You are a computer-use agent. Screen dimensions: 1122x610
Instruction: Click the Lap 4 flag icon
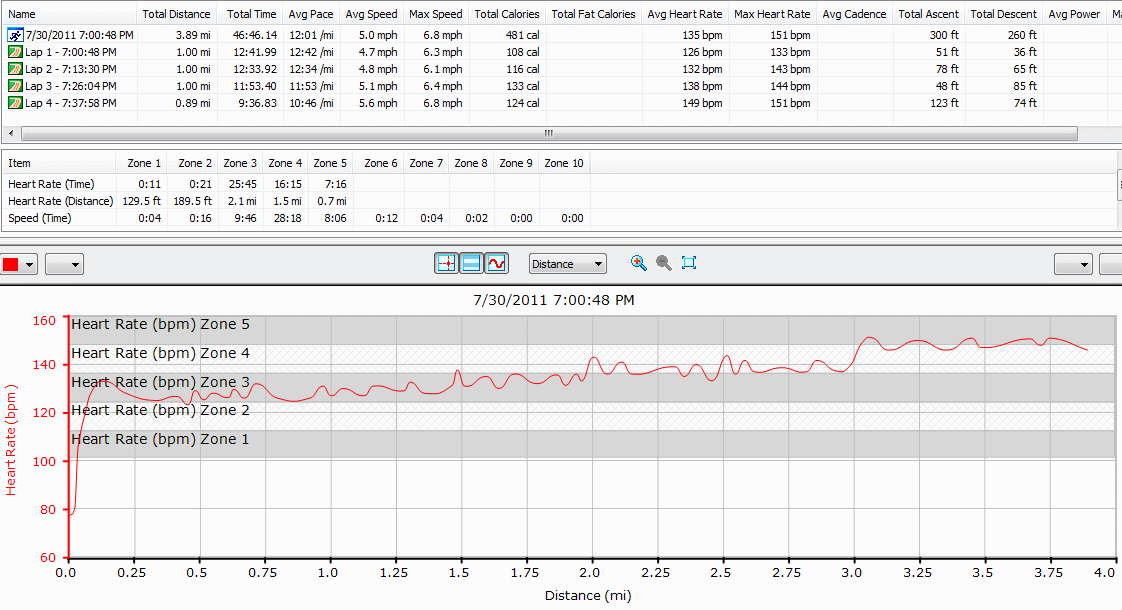[15, 103]
